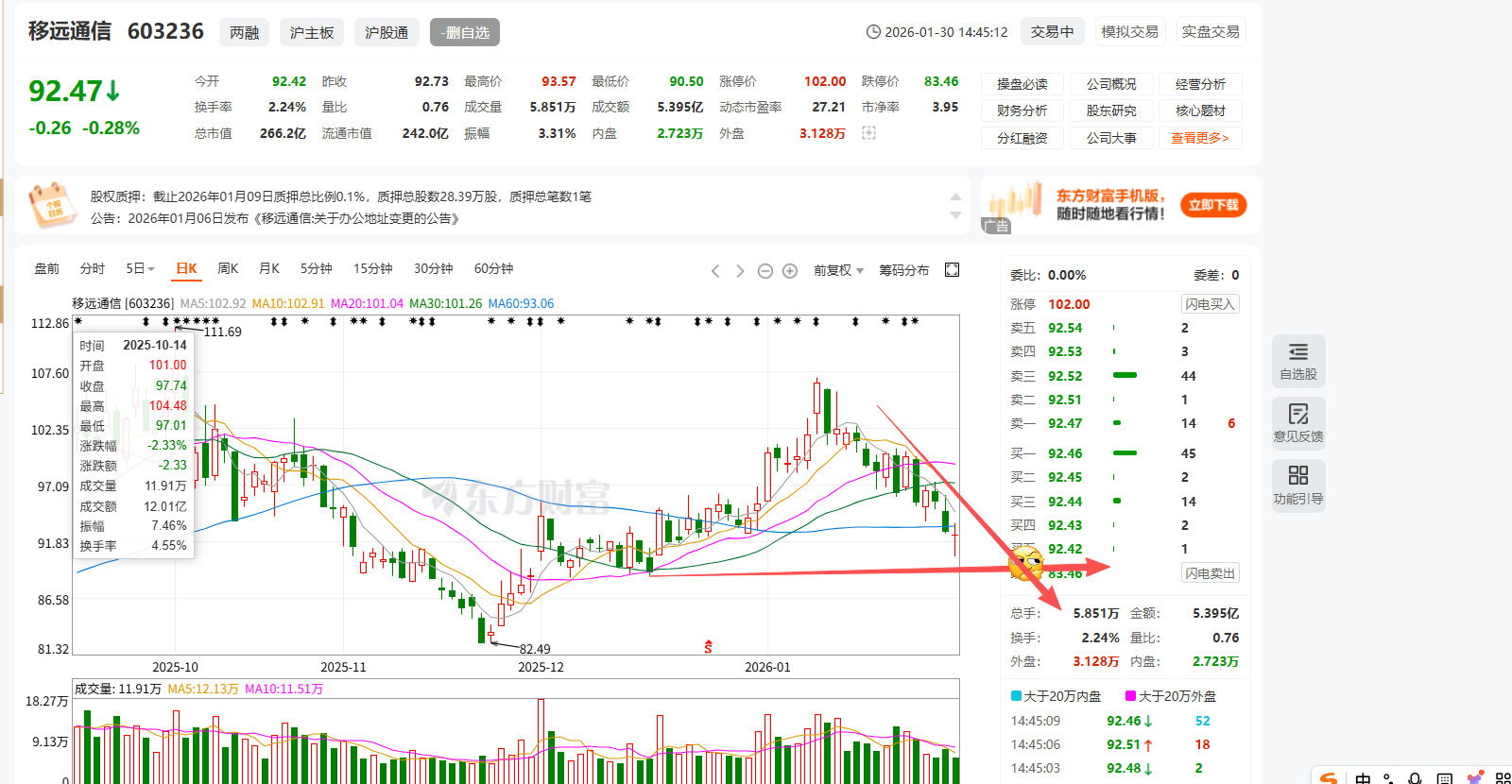Switch to 分时 chart tab
This screenshot has width=1512, height=784.
pyautogui.click(x=93, y=269)
